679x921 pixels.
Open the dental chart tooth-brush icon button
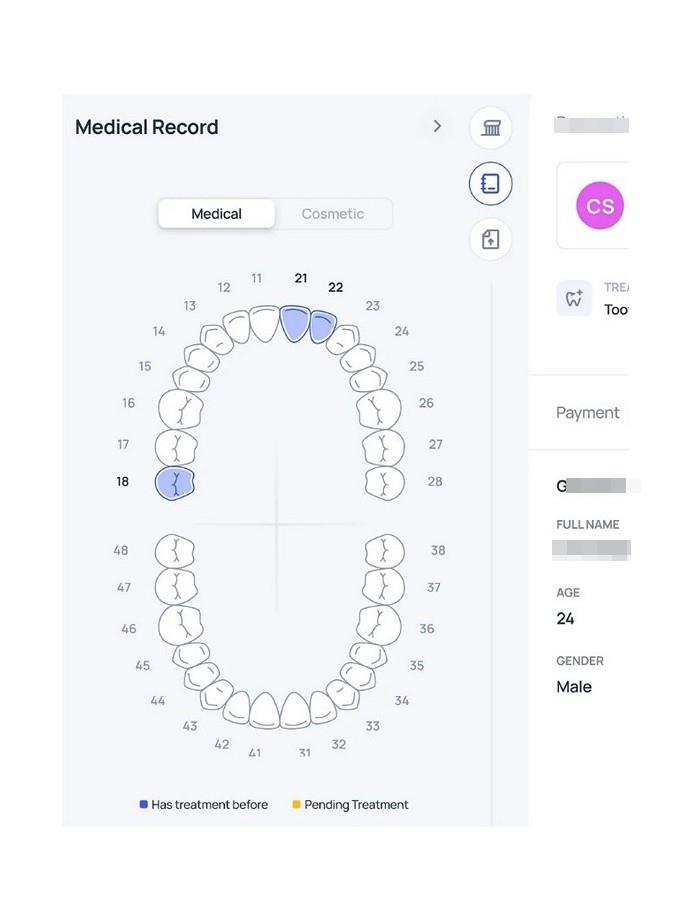pos(490,127)
